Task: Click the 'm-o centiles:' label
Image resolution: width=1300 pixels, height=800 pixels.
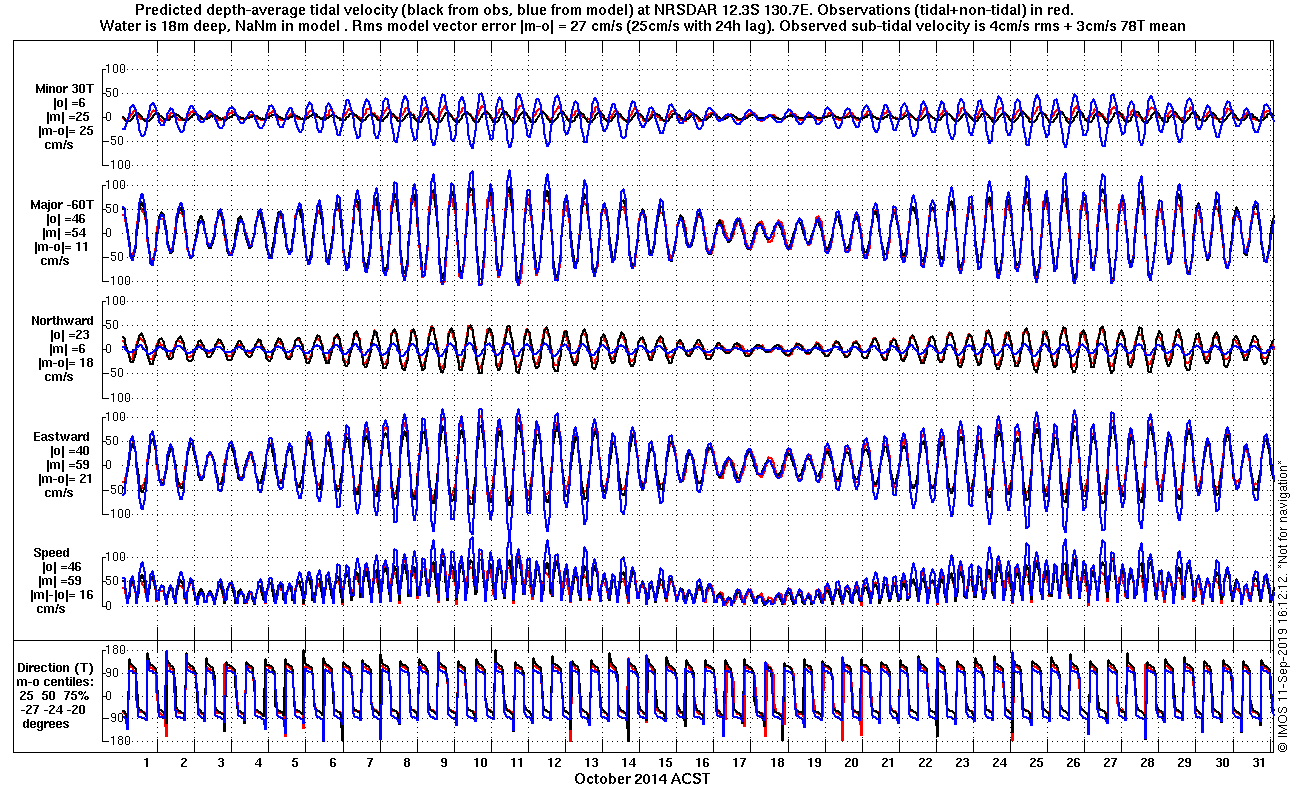Action: coord(55,682)
